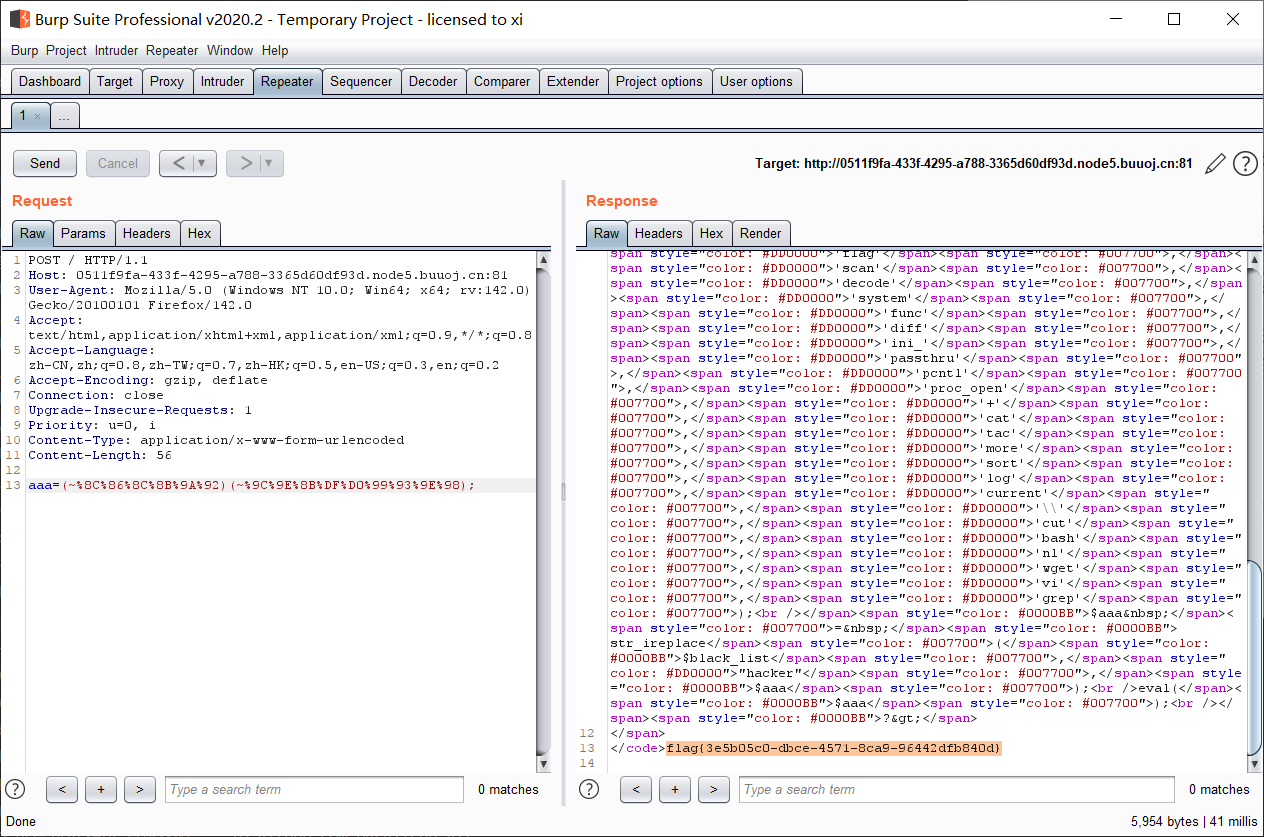Click the response pane help question icon
This screenshot has height=837, width=1264.
click(589, 789)
